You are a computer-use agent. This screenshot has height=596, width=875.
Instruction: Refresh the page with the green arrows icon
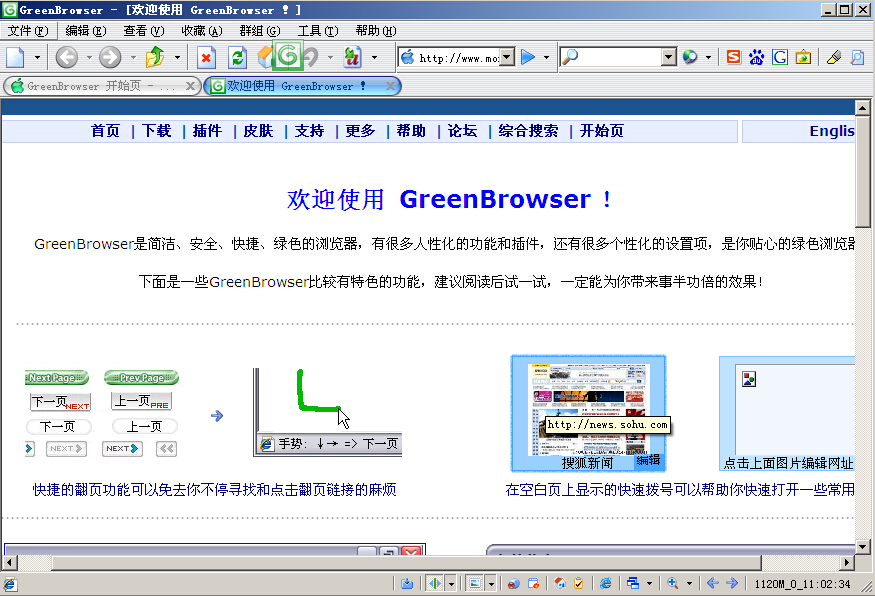pos(238,57)
